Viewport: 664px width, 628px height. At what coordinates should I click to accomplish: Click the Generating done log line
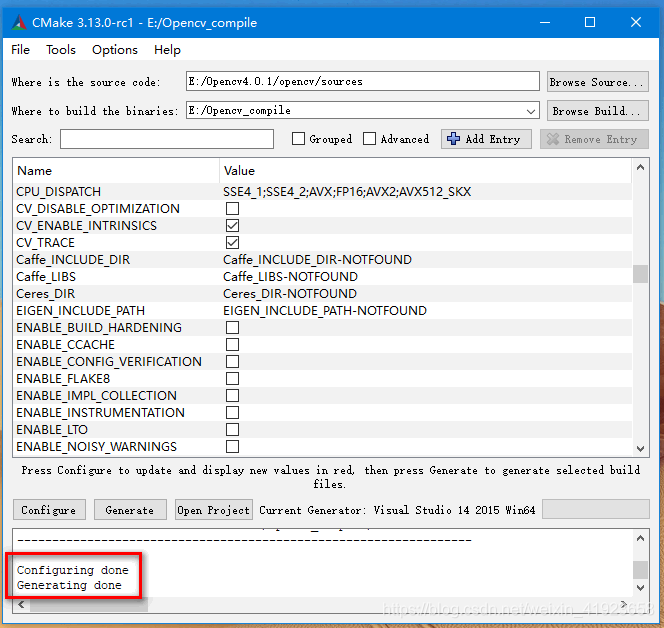(x=69, y=585)
